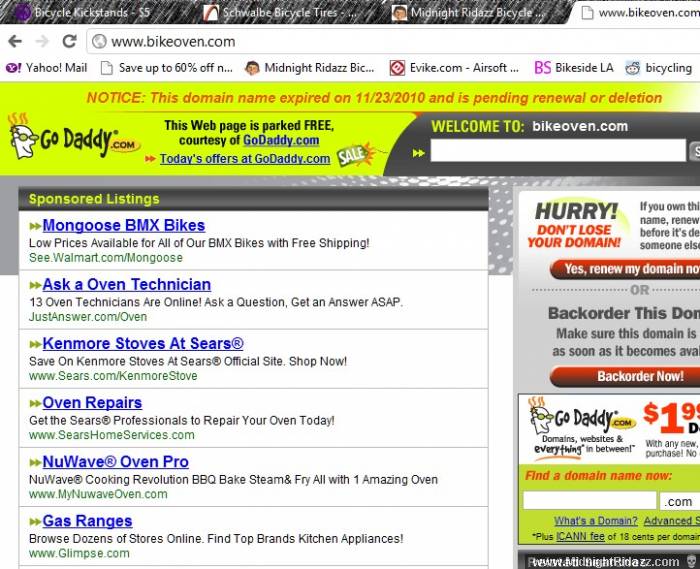The width and height of the screenshot is (700, 569).
Task: Click the Evike.com red bookmark icon
Action: click(x=397, y=68)
